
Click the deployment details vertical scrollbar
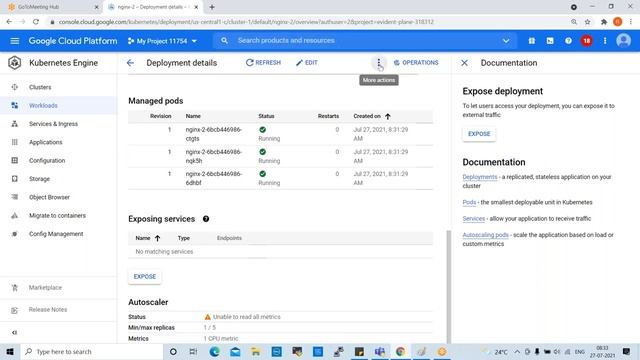(449, 286)
